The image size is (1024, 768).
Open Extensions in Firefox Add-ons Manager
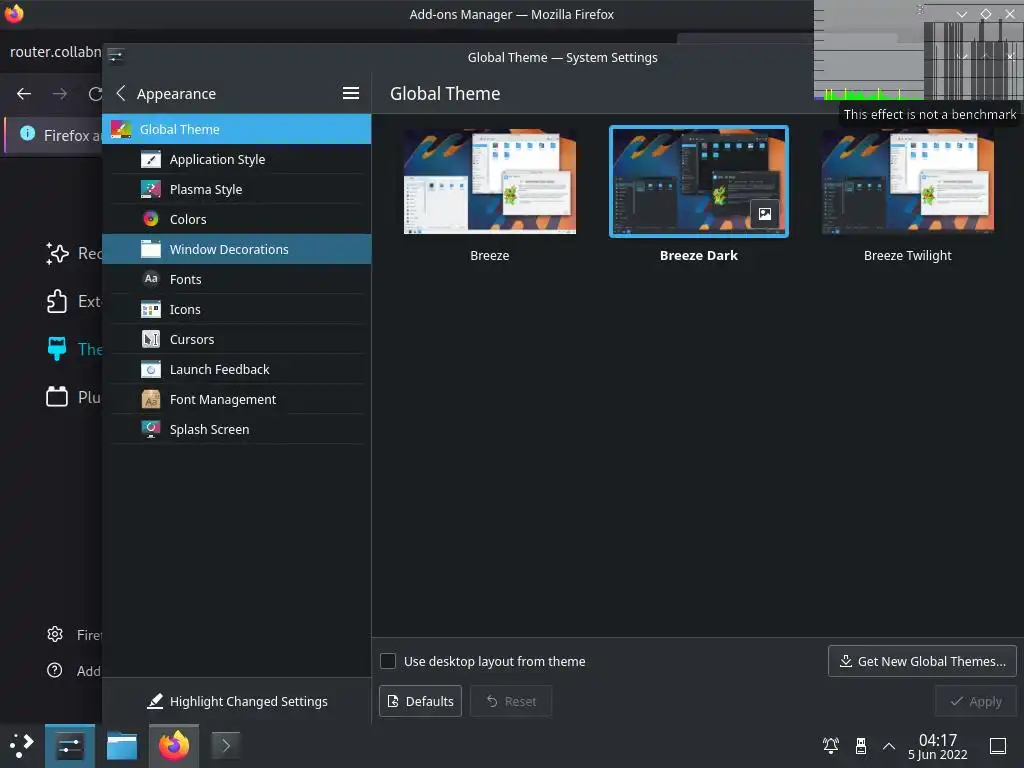point(73,301)
